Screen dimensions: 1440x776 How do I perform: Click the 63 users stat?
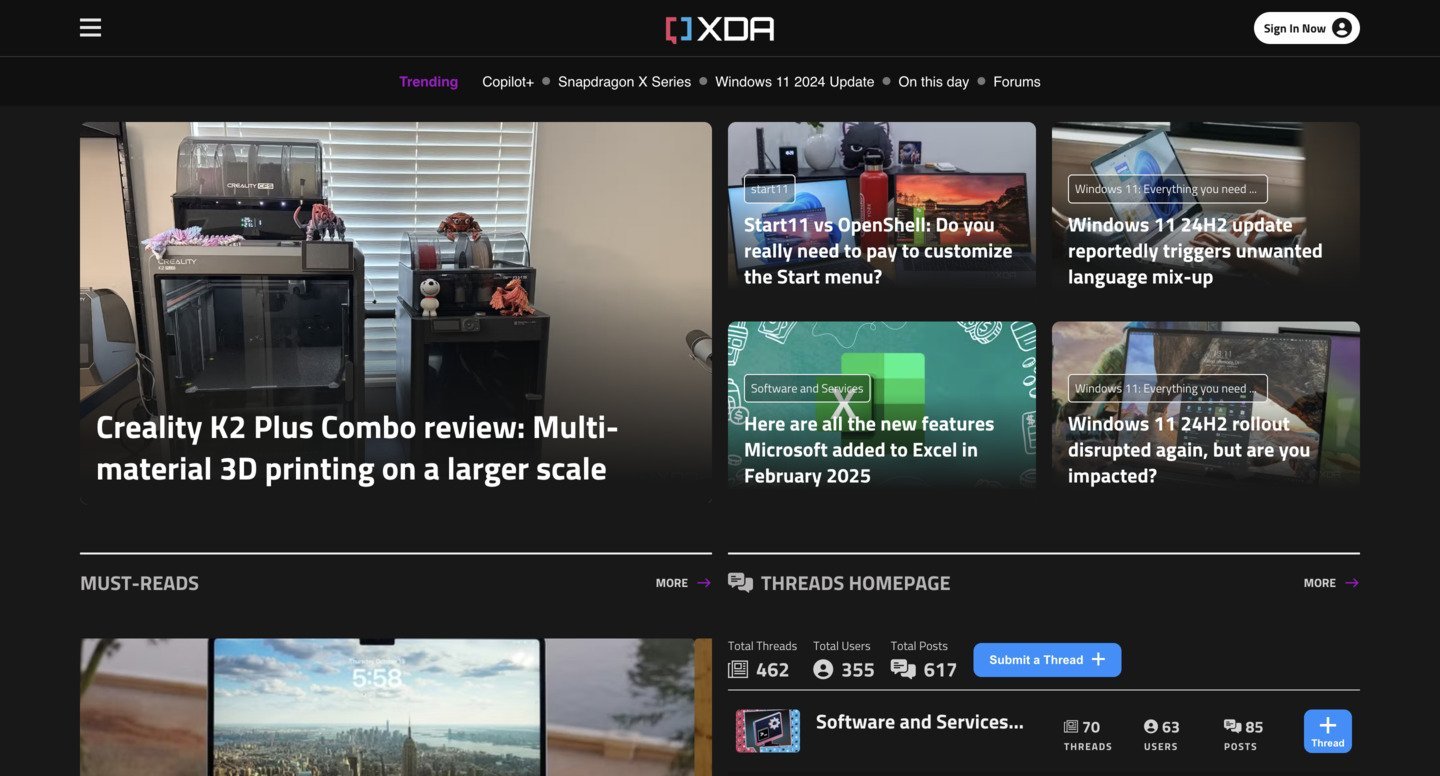(1161, 734)
